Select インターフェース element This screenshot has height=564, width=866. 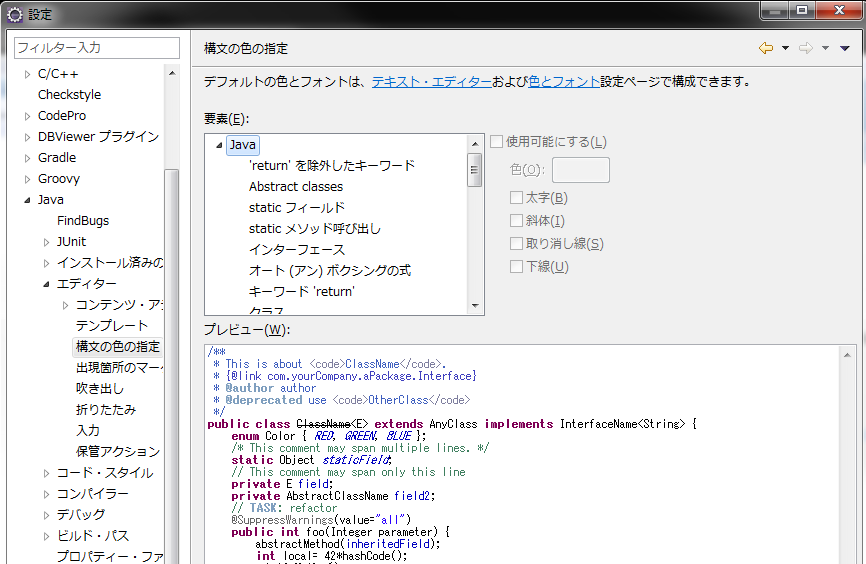[297, 250]
